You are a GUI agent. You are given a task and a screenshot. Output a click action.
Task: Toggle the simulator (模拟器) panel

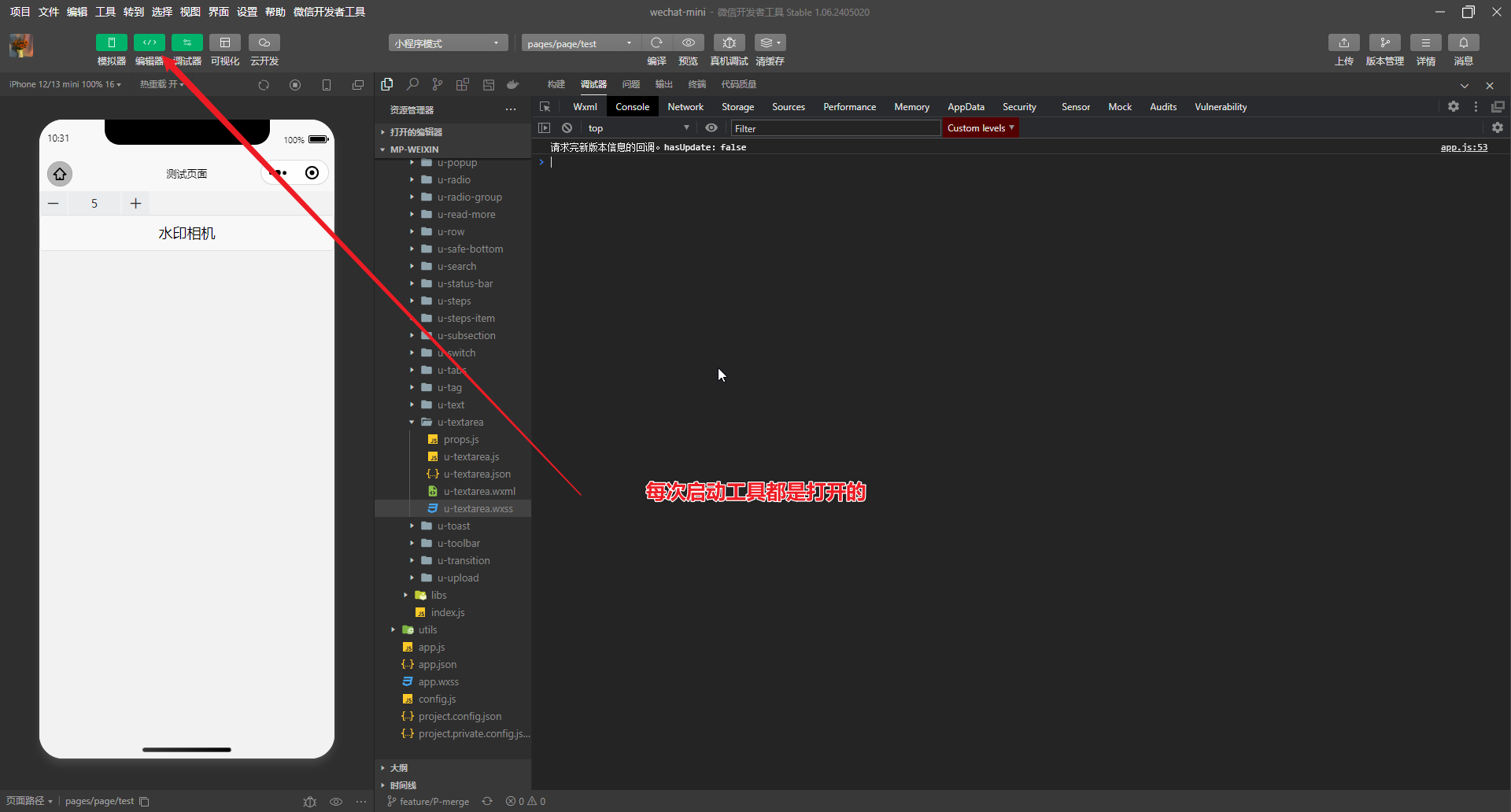111,43
